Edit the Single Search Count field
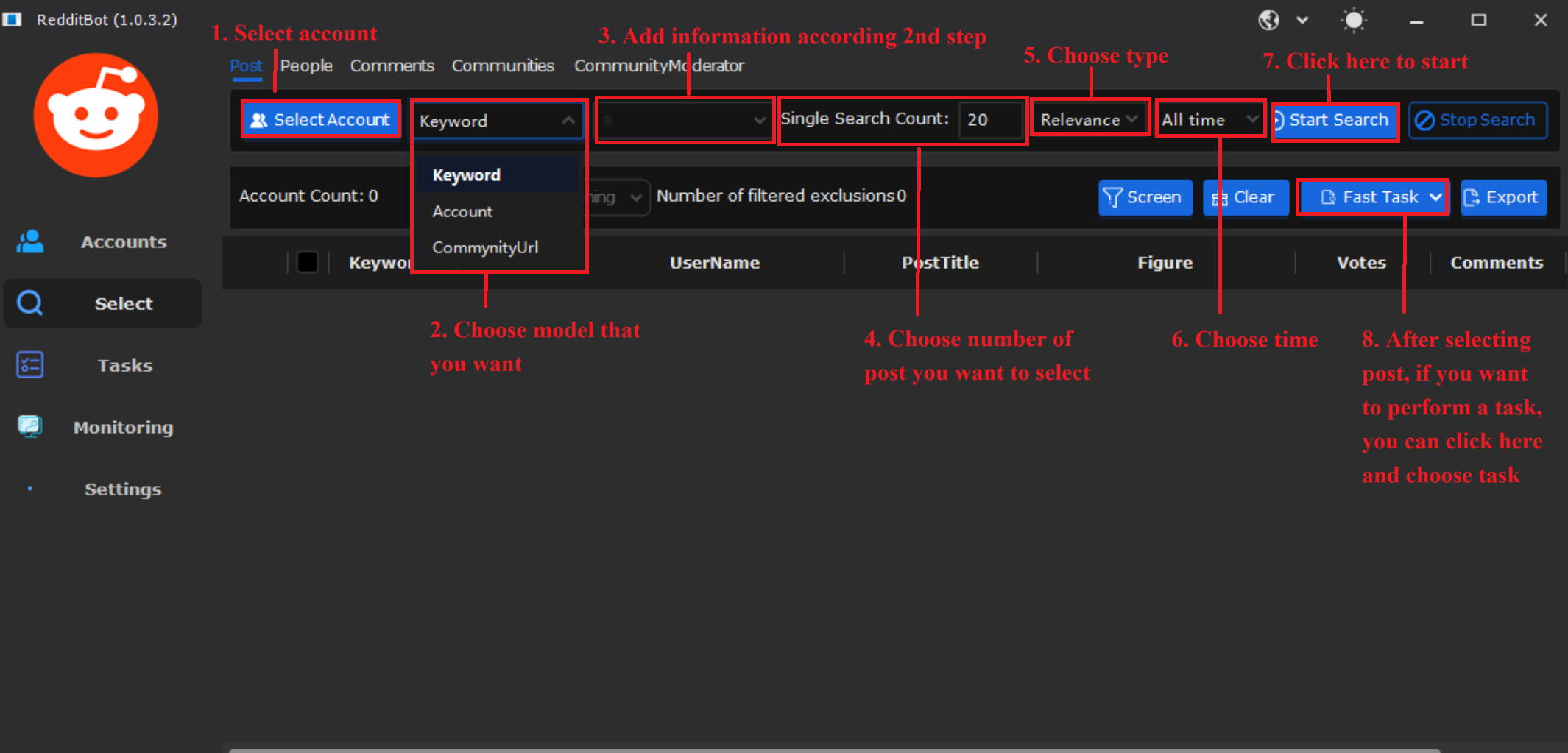Image resolution: width=1568 pixels, height=753 pixels. 991,119
